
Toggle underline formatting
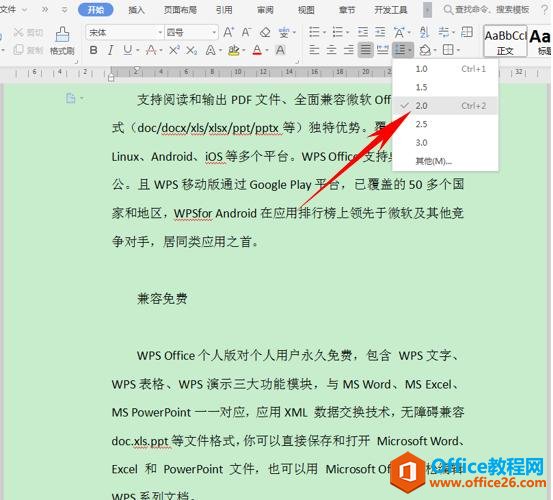pyautogui.click(x=127, y=50)
